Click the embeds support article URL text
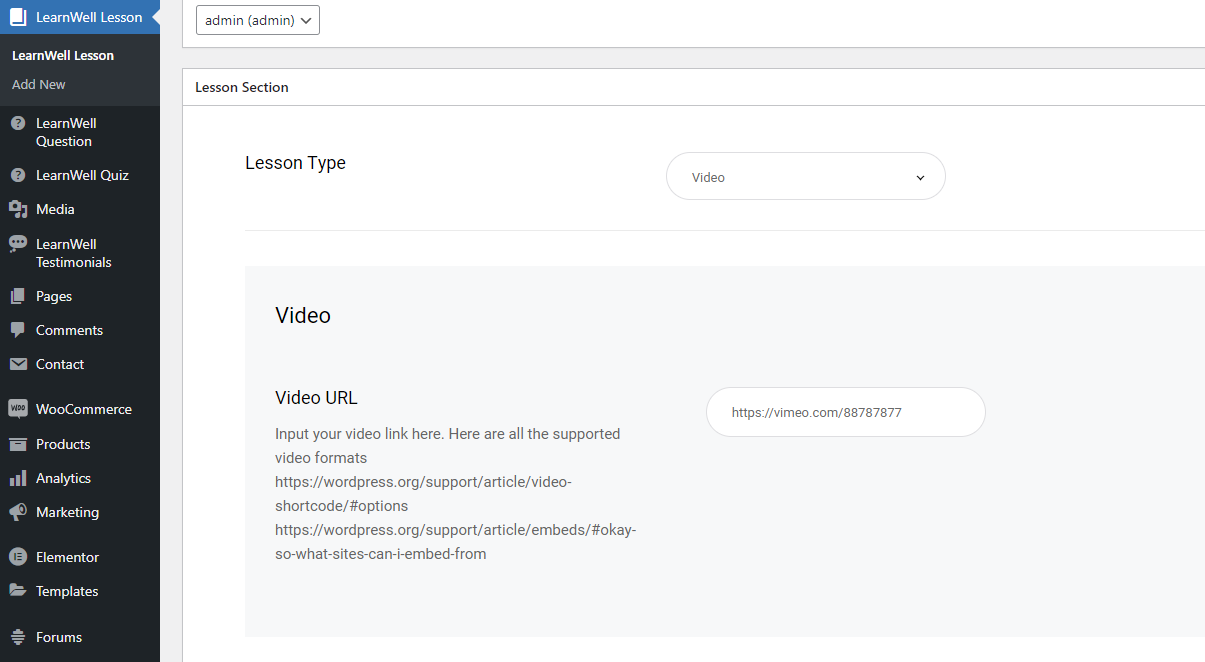This screenshot has width=1205, height=662. pos(455,542)
